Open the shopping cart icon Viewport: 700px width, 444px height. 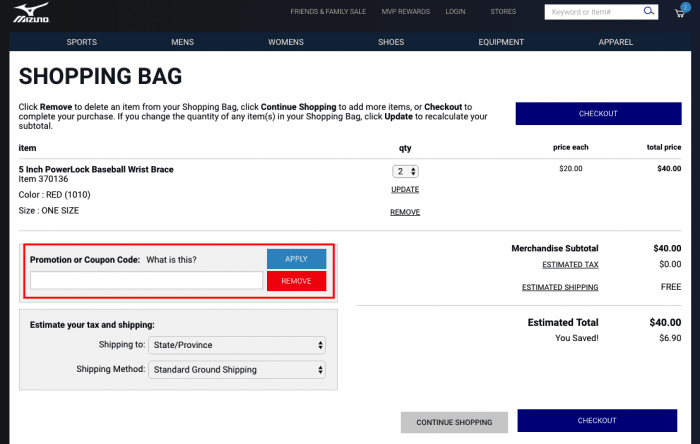pyautogui.click(x=680, y=12)
